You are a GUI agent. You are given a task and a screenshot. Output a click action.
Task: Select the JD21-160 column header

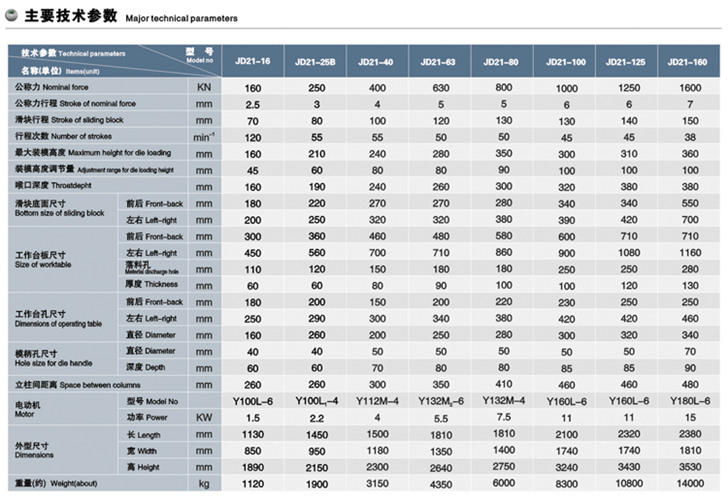coord(689,61)
